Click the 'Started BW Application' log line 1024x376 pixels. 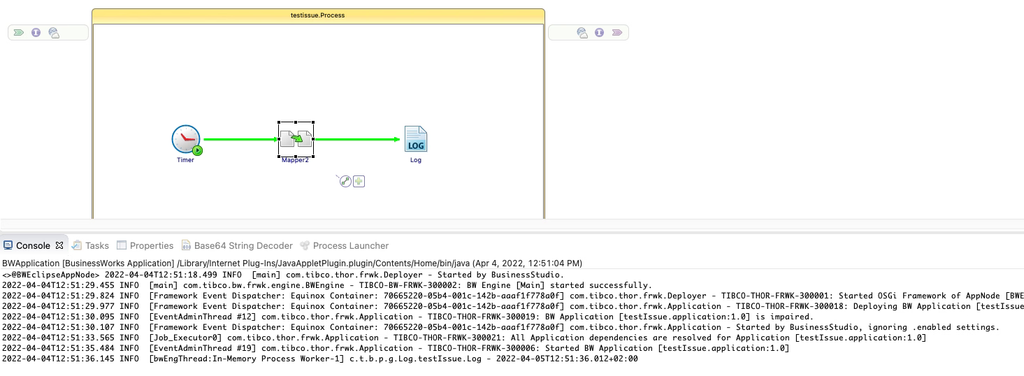coord(396,348)
